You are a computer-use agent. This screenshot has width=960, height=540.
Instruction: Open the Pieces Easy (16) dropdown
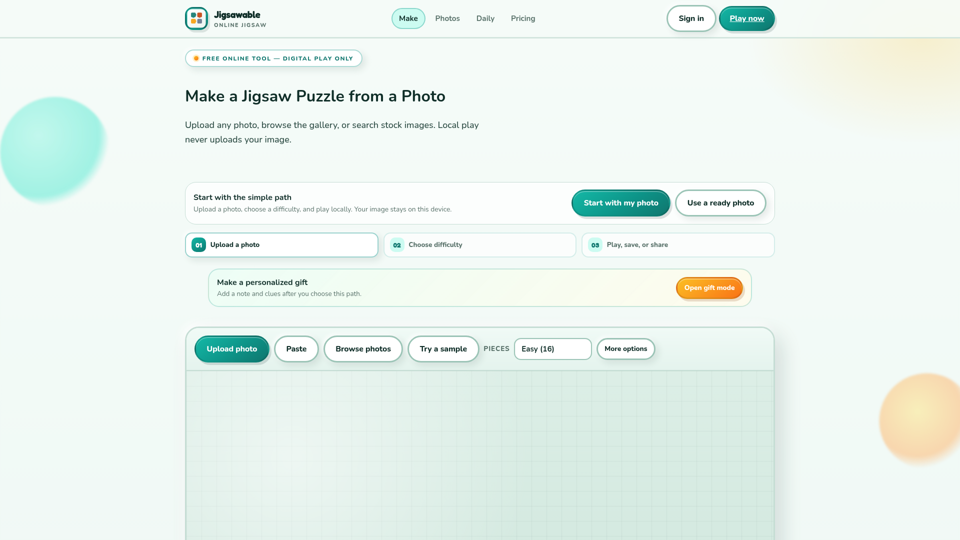tap(553, 349)
